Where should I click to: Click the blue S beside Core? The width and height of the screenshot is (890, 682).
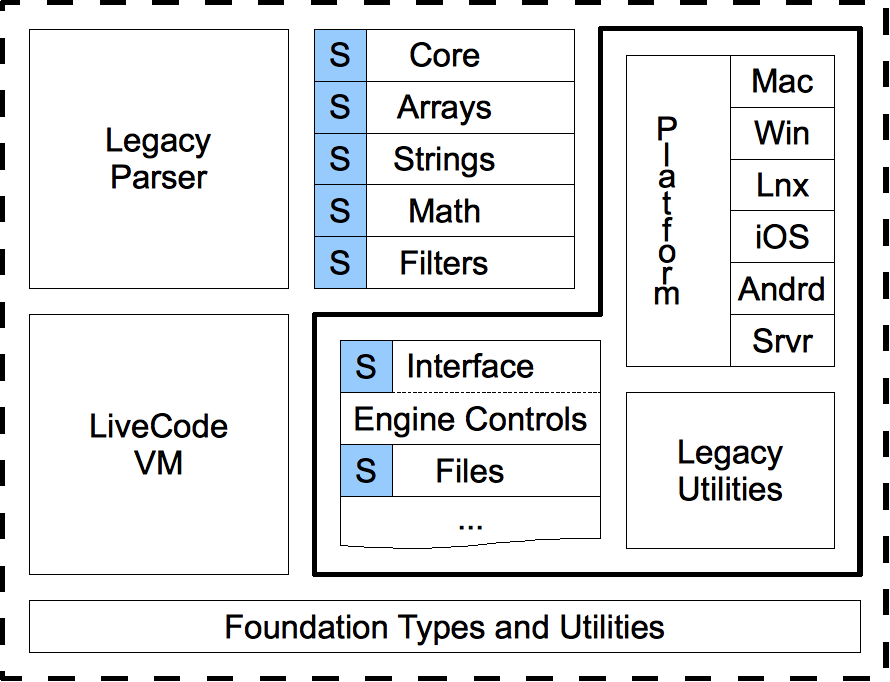tap(341, 55)
